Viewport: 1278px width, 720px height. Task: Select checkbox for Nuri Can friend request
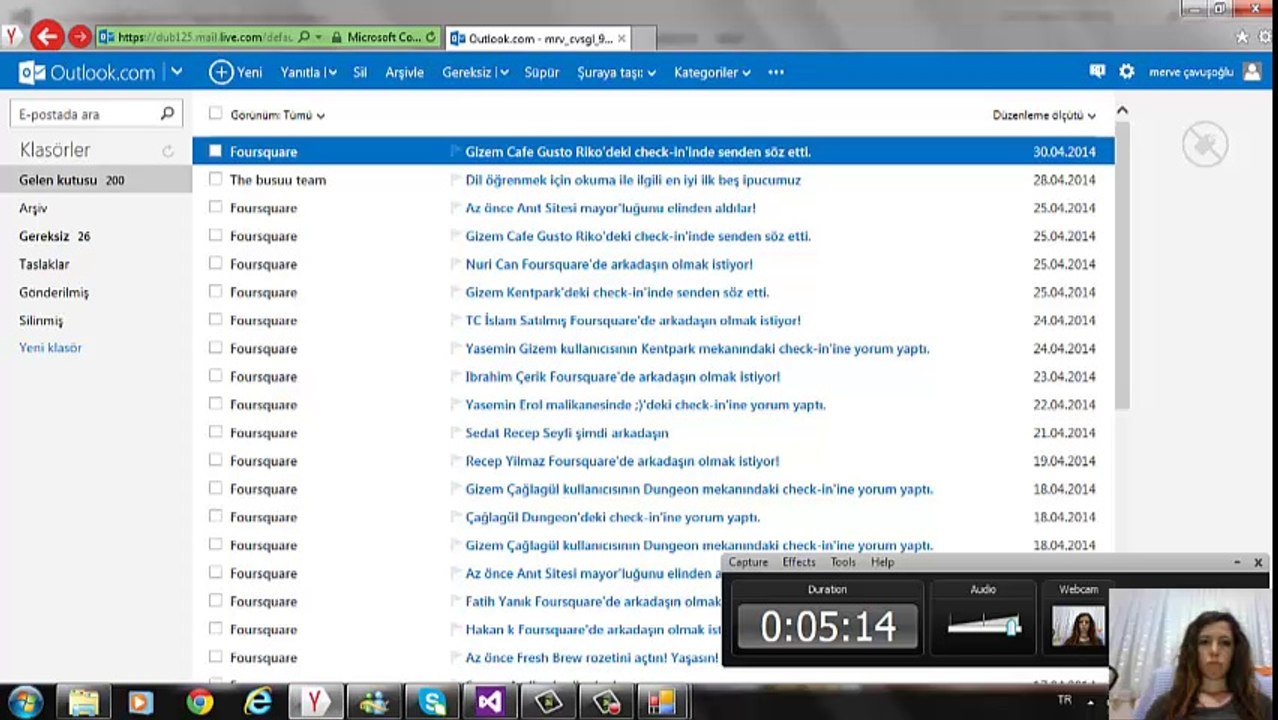pos(215,263)
